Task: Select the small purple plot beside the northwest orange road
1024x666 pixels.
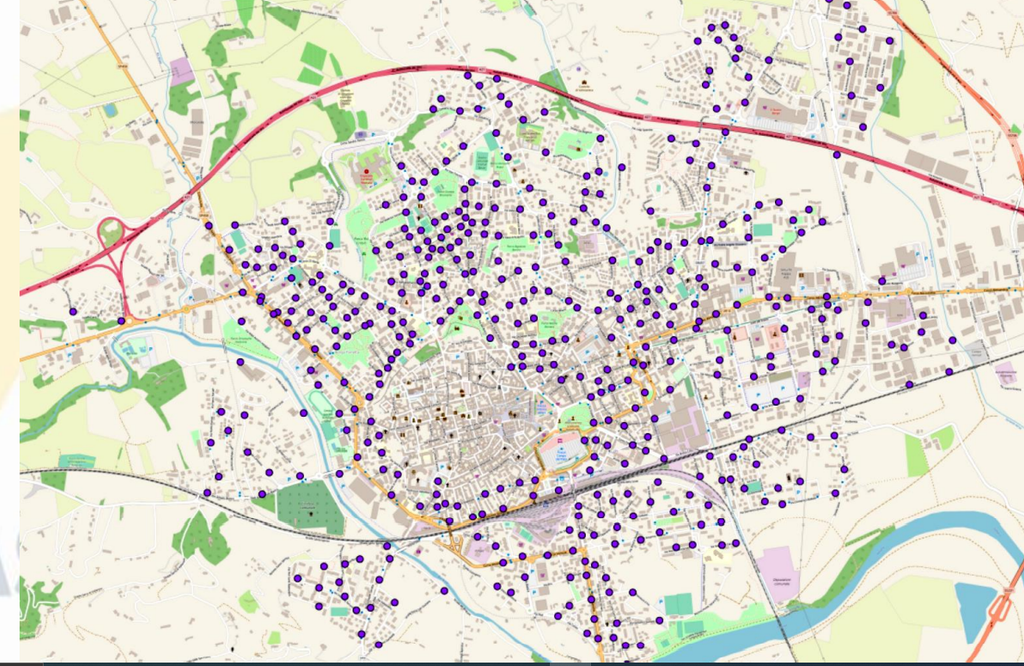Action: pos(181,71)
